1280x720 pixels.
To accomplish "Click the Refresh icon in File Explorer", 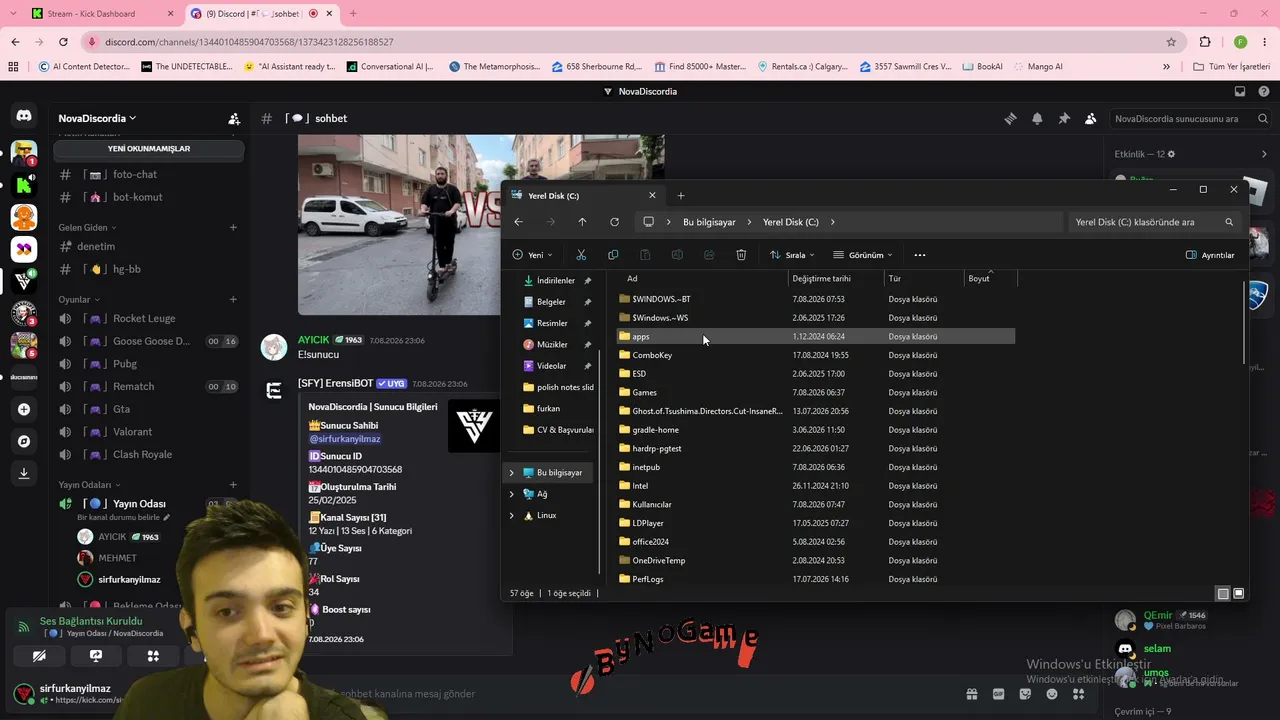I will [614, 222].
